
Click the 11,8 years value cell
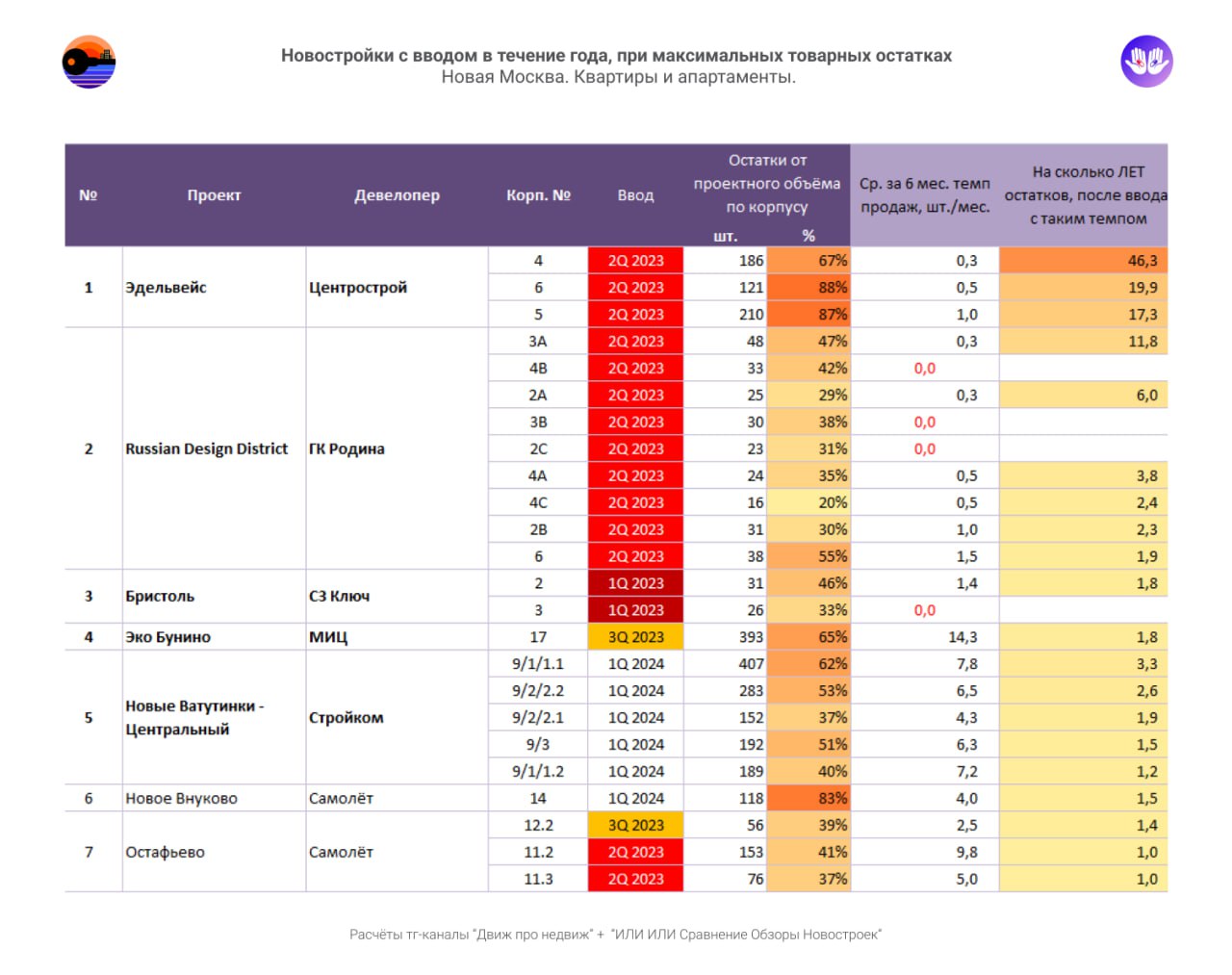coord(1084,342)
